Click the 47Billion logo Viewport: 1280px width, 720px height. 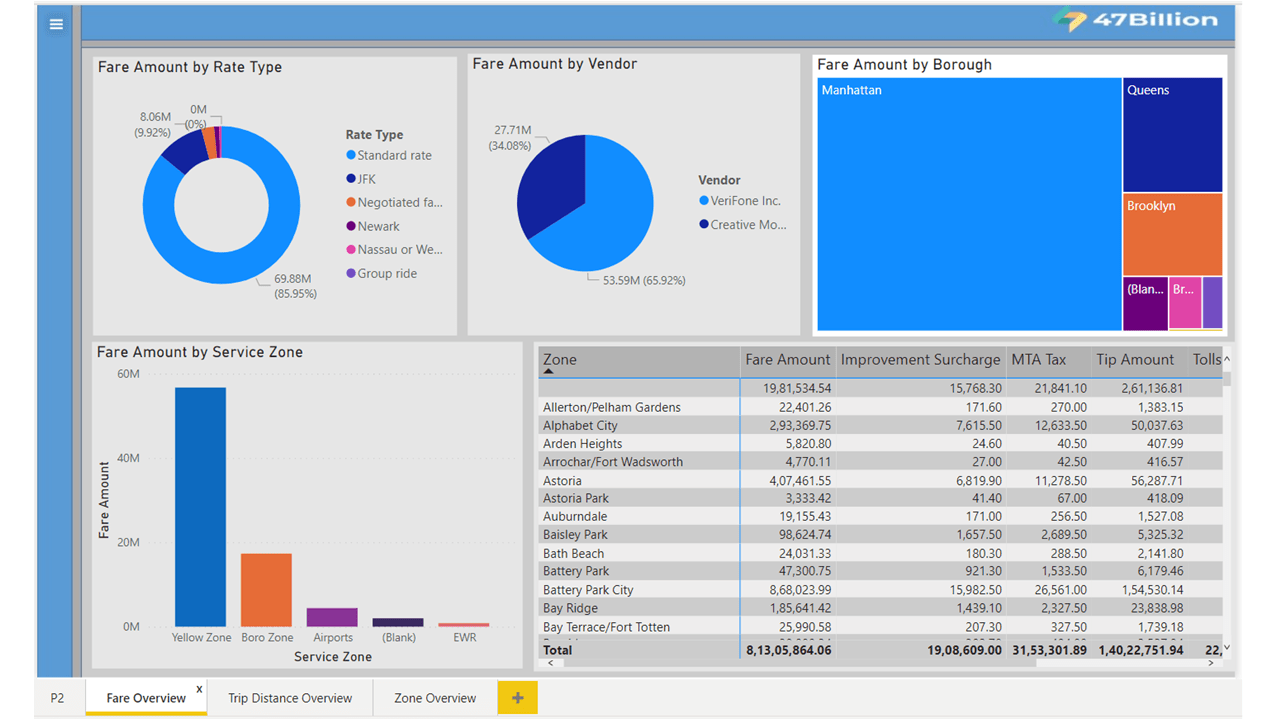click(1135, 19)
